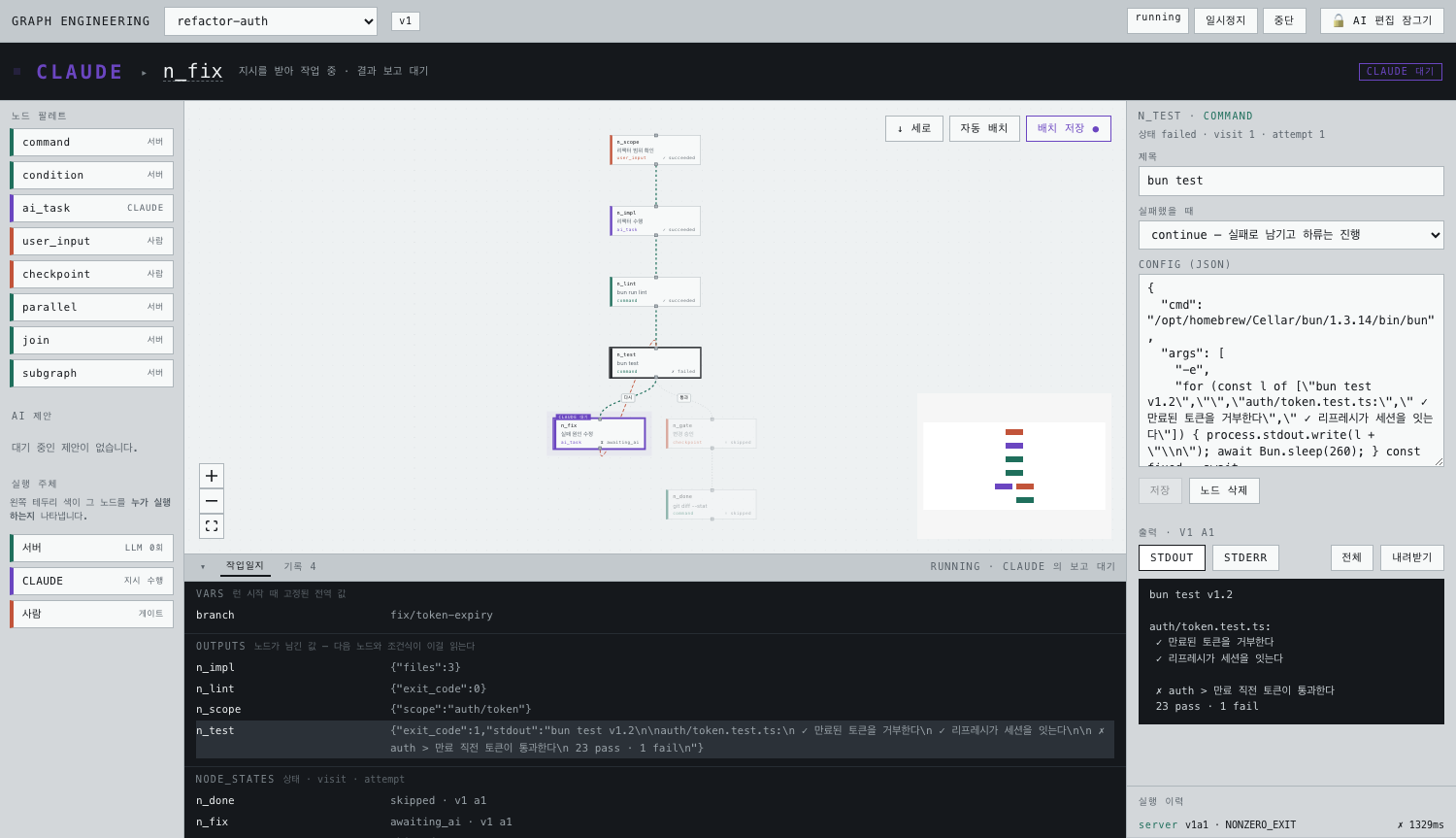Stop the run with 중단 button
The height and width of the screenshot is (838, 1456).
pos(1284,20)
